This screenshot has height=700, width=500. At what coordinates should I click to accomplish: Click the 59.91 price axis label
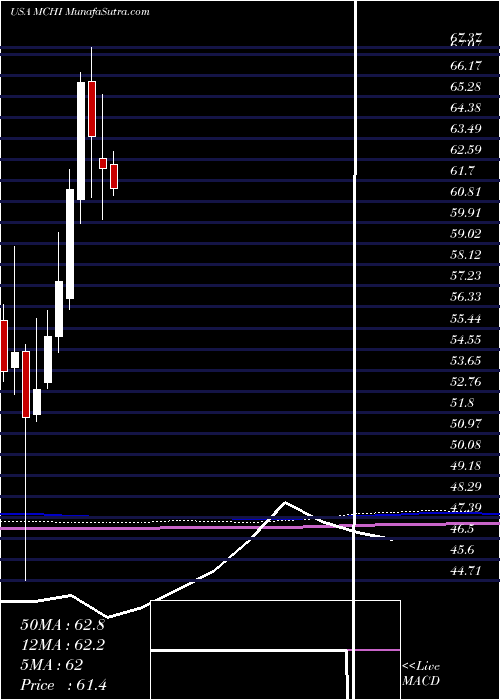[466, 213]
